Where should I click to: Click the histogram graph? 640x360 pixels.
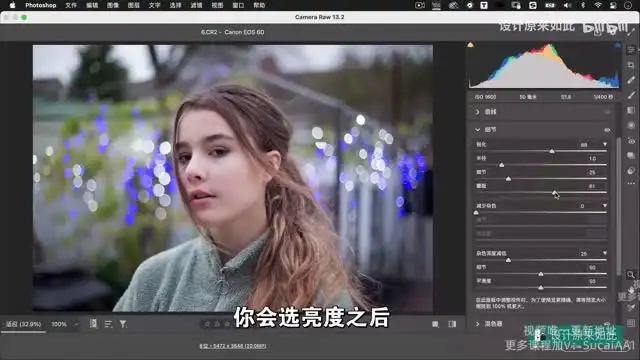click(x=544, y=65)
